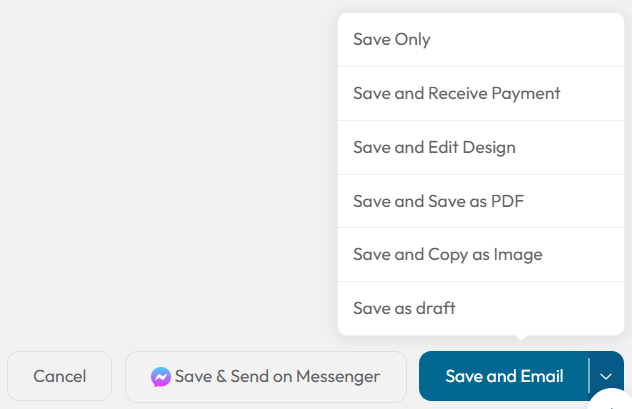
Task: Send the document by email after saving
Action: click(x=504, y=376)
